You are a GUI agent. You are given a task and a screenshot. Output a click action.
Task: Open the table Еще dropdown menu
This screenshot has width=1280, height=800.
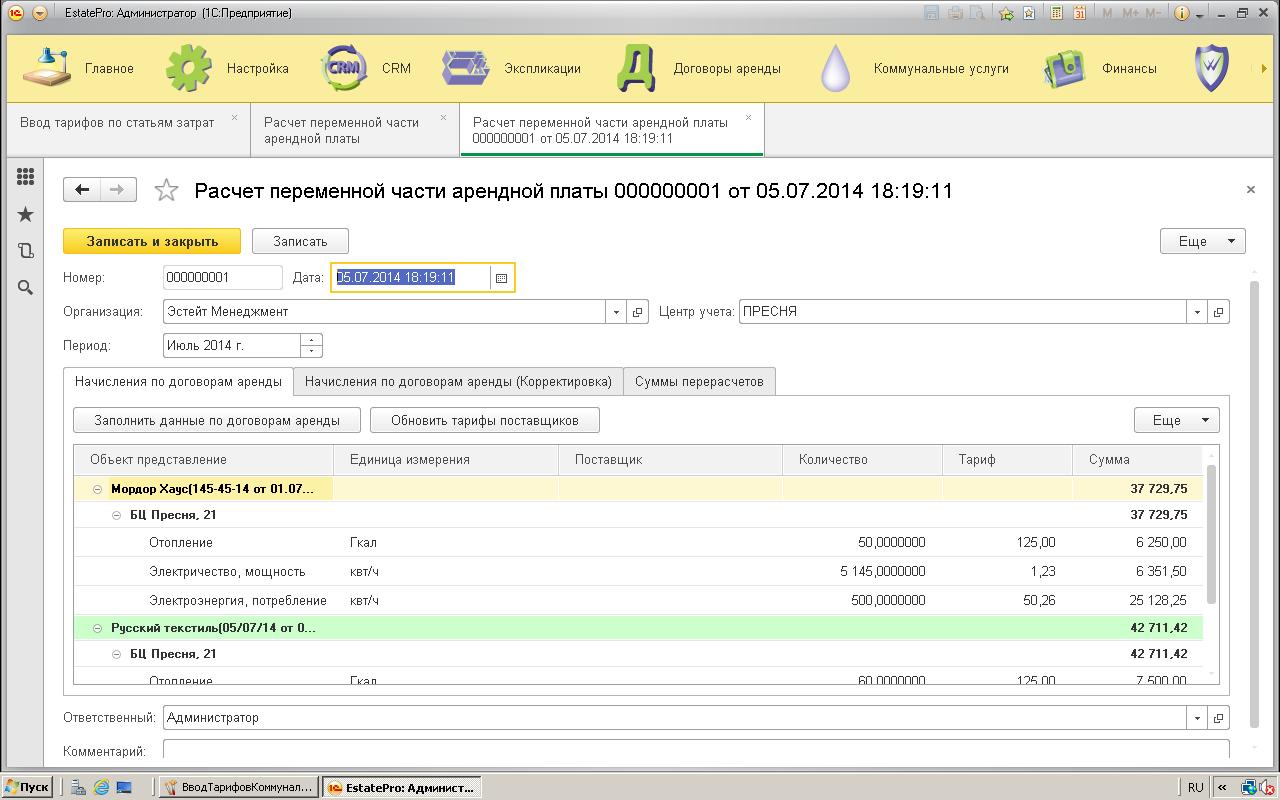(1176, 420)
